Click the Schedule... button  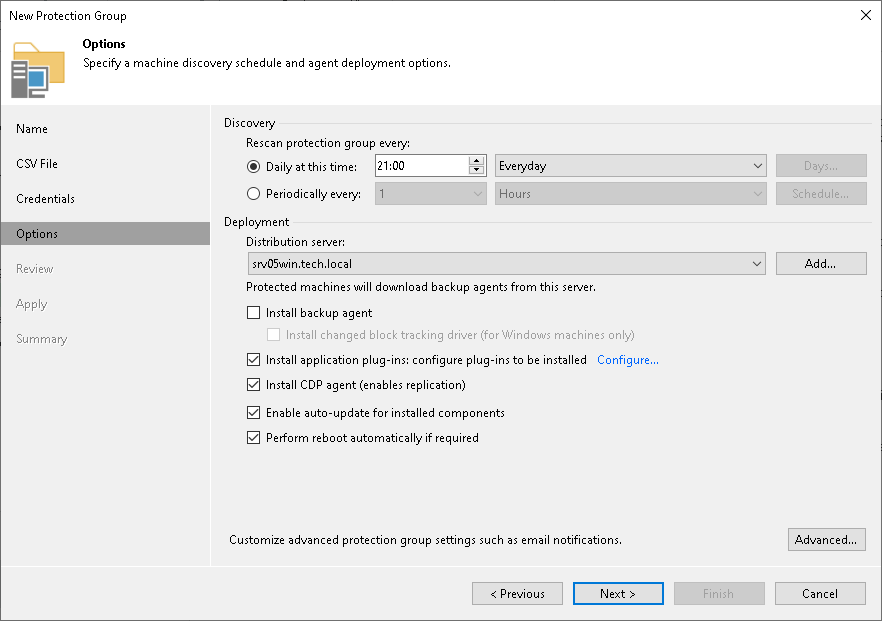821,194
